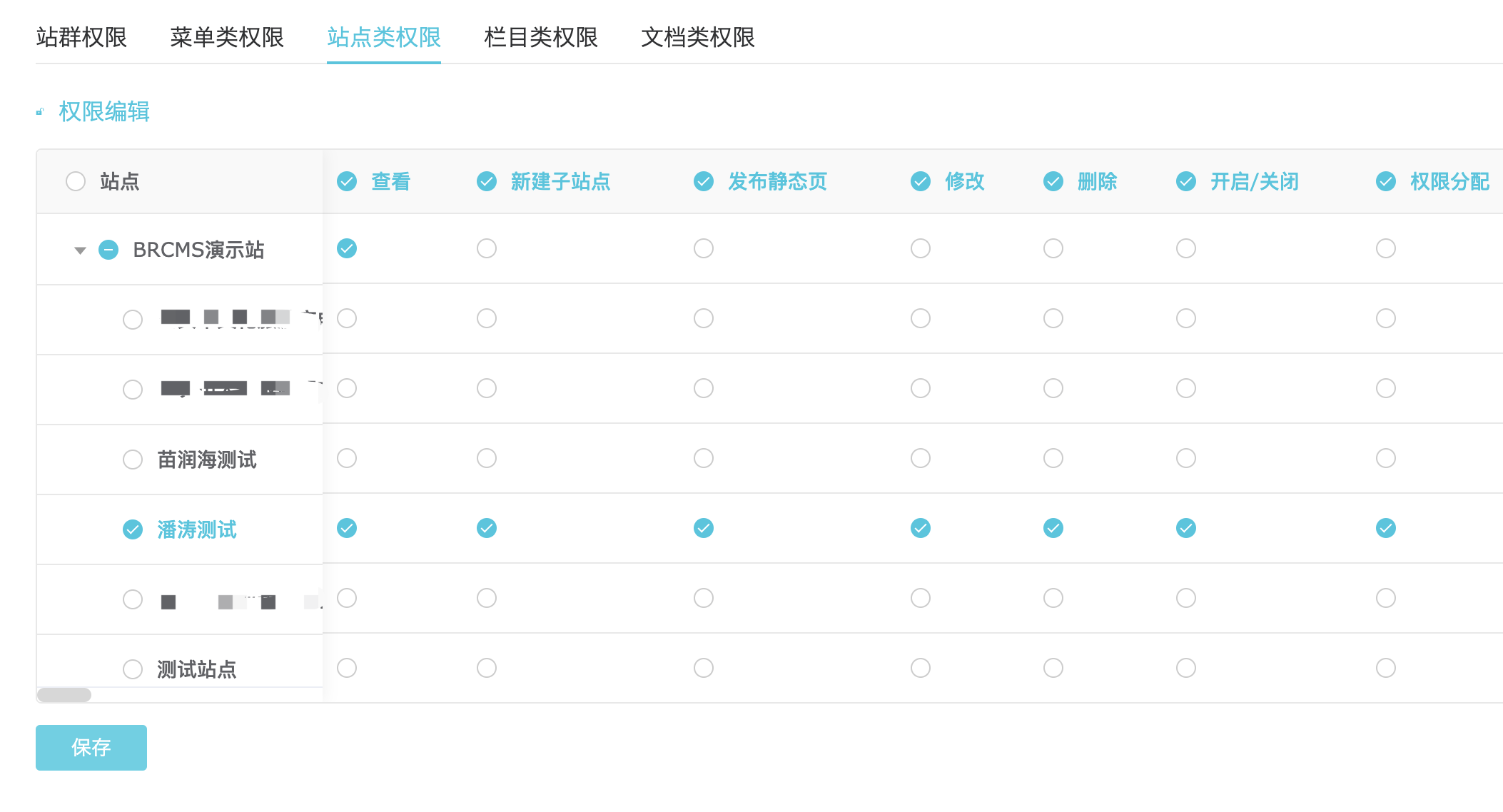Uncheck the 潘涛测试 site checkbox
The width and height of the screenshot is (1503, 812).
click(133, 529)
